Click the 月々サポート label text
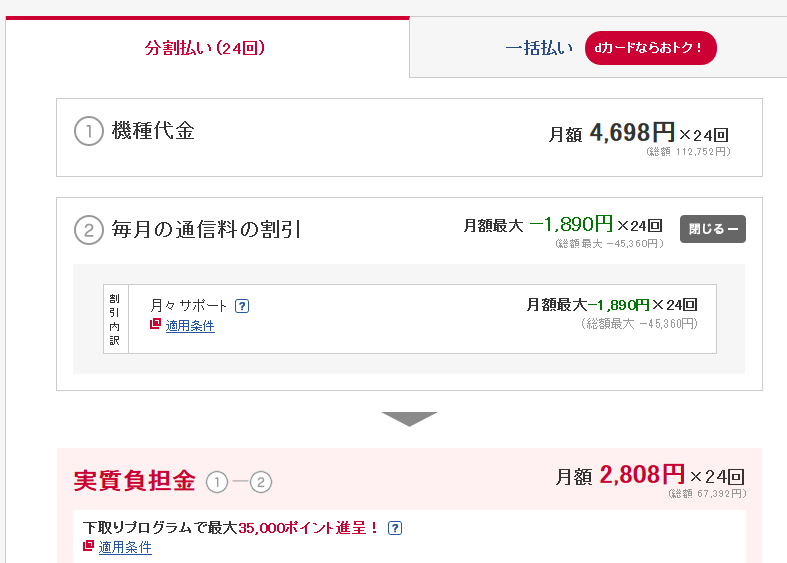This screenshot has height=563, width=787. (x=188, y=306)
